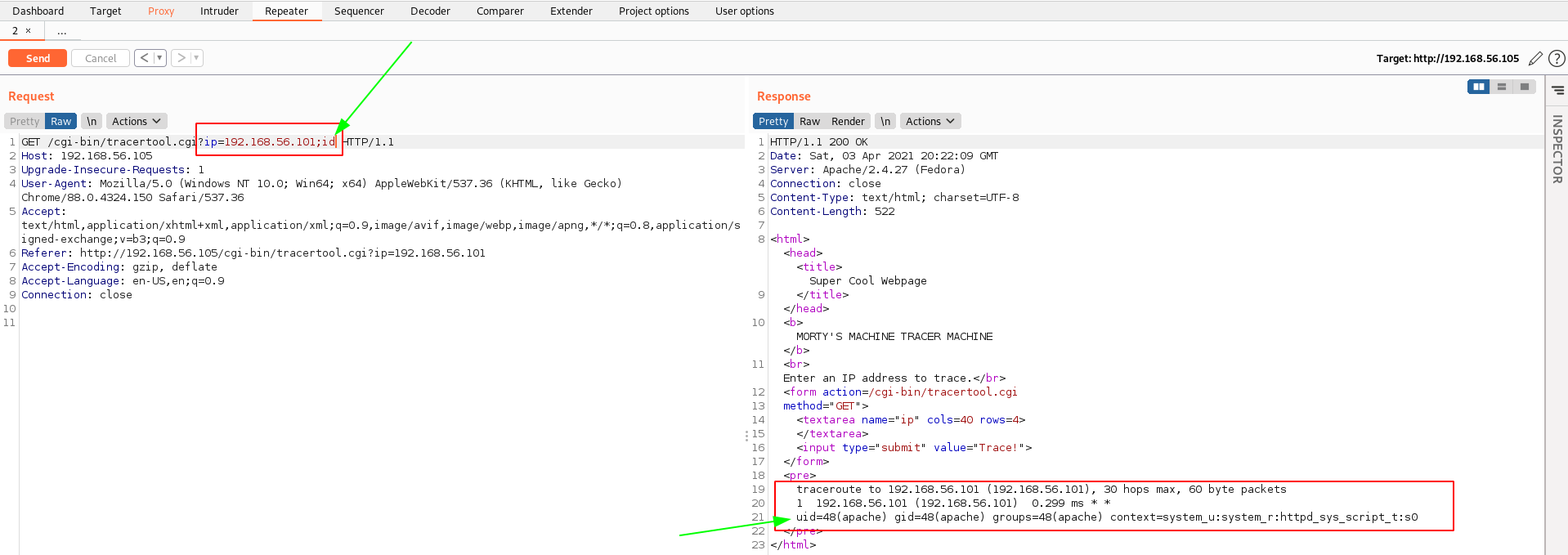Toggle non-printable characters in Request pane
This screenshot has height=555, width=1568.
[x=92, y=121]
